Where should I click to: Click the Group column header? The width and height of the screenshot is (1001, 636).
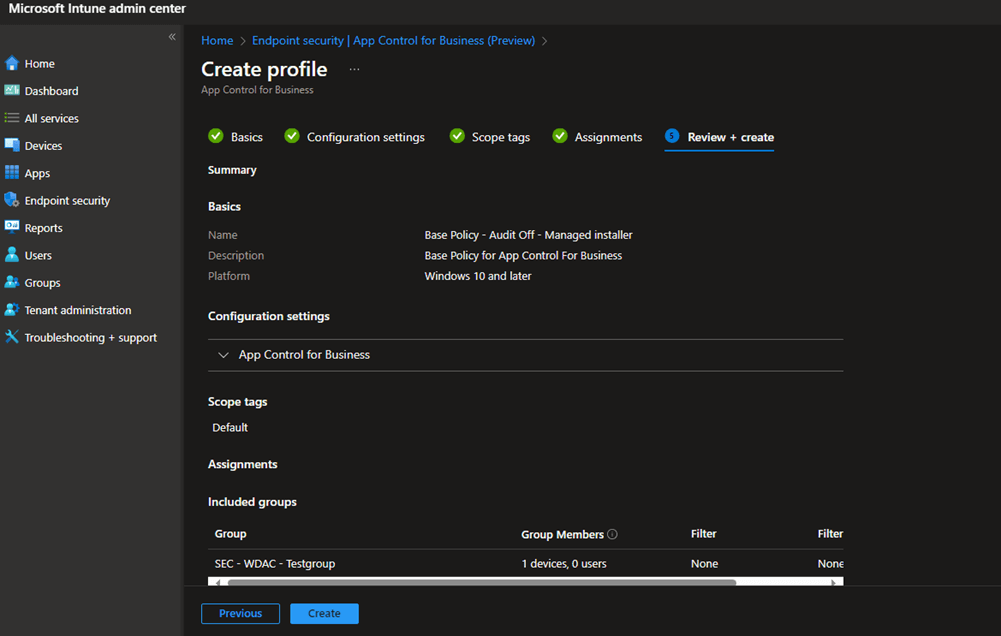pyautogui.click(x=230, y=534)
